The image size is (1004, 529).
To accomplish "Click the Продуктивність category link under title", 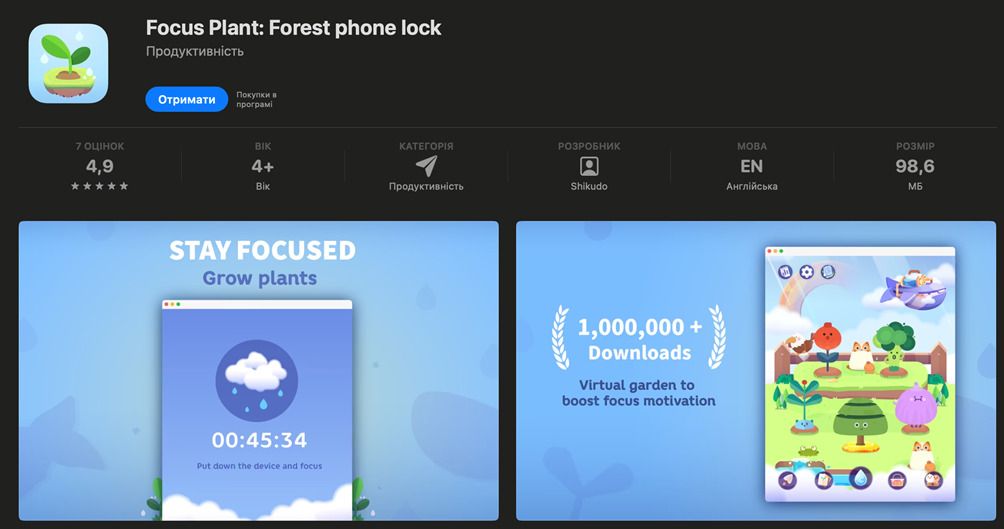I will pos(195,51).
